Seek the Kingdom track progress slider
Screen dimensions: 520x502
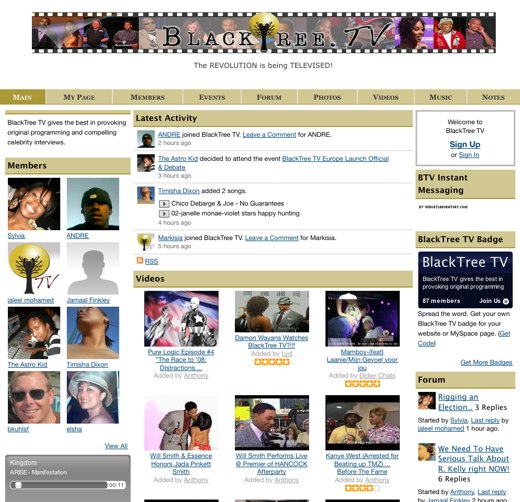point(59,485)
